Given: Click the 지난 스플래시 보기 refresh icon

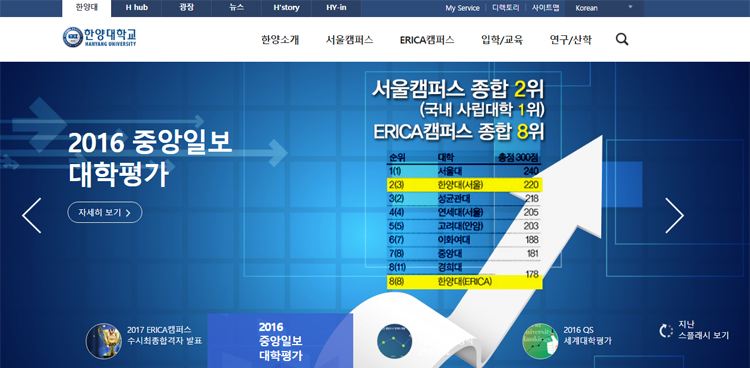Looking at the screenshot, I should click(666, 331).
